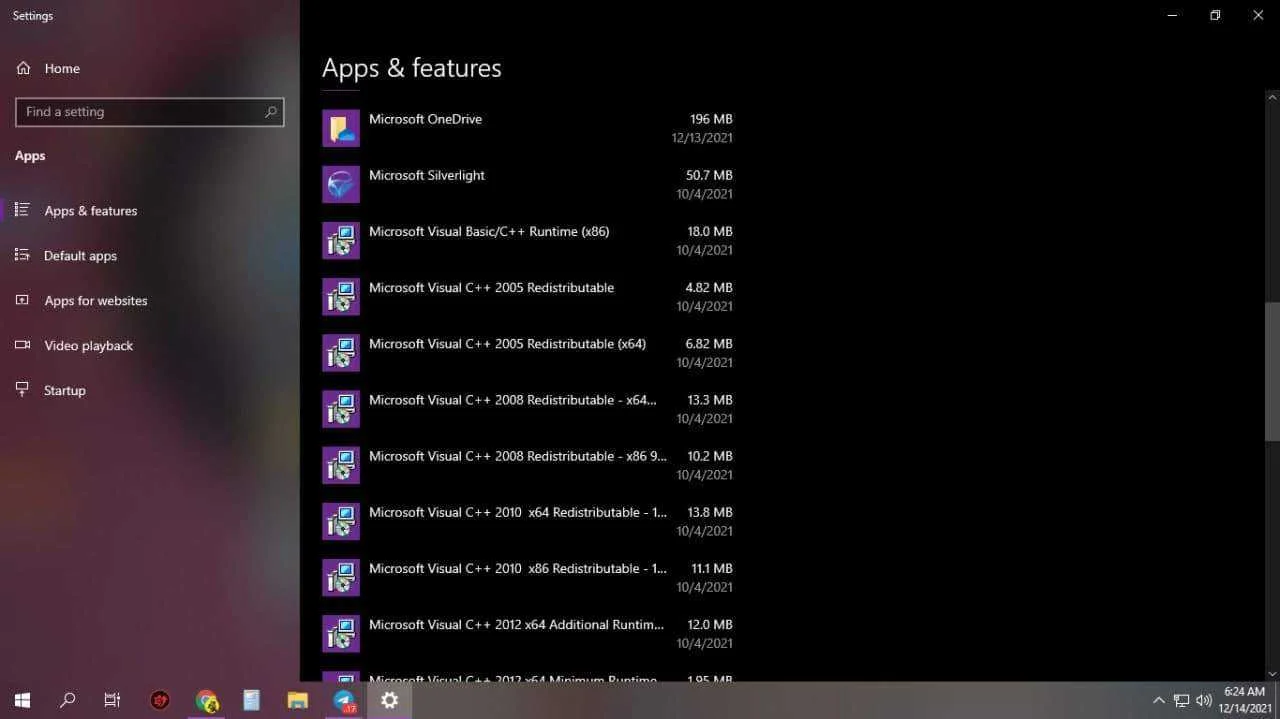Open Task View from the taskbar
Viewport: 1280px width, 719px height.
pyautogui.click(x=112, y=700)
